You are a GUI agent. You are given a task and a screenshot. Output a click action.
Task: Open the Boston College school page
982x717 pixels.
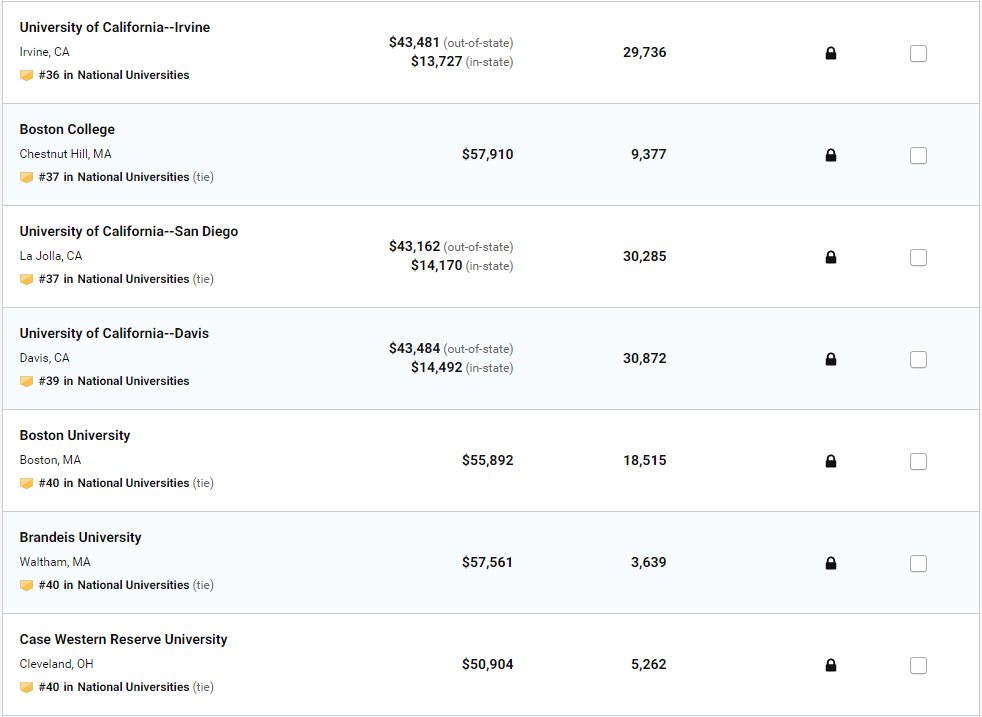pyautogui.click(x=67, y=129)
